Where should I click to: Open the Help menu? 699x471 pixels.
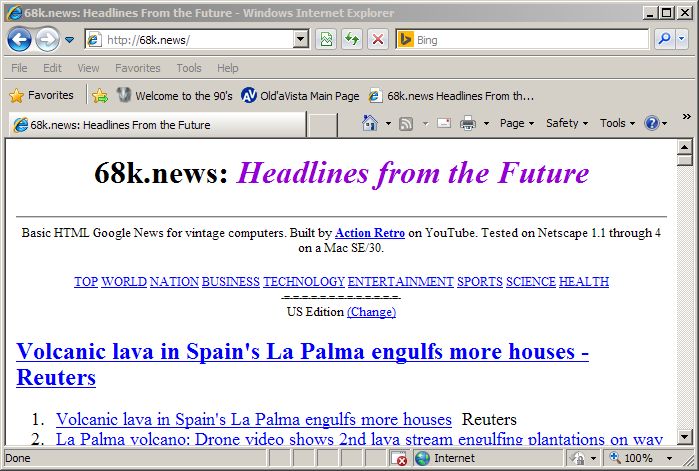coord(228,68)
